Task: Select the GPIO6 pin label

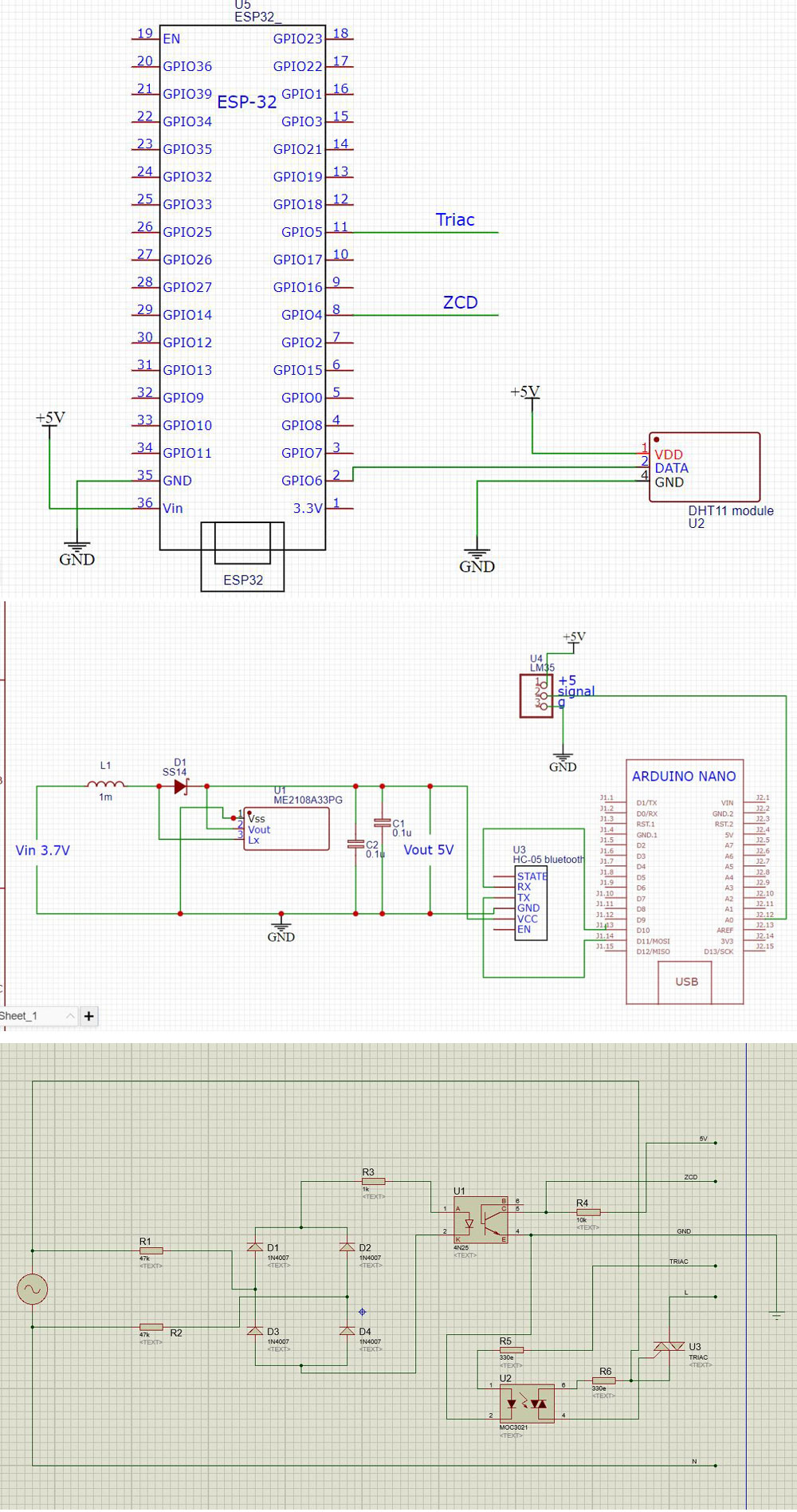Action: click(302, 481)
